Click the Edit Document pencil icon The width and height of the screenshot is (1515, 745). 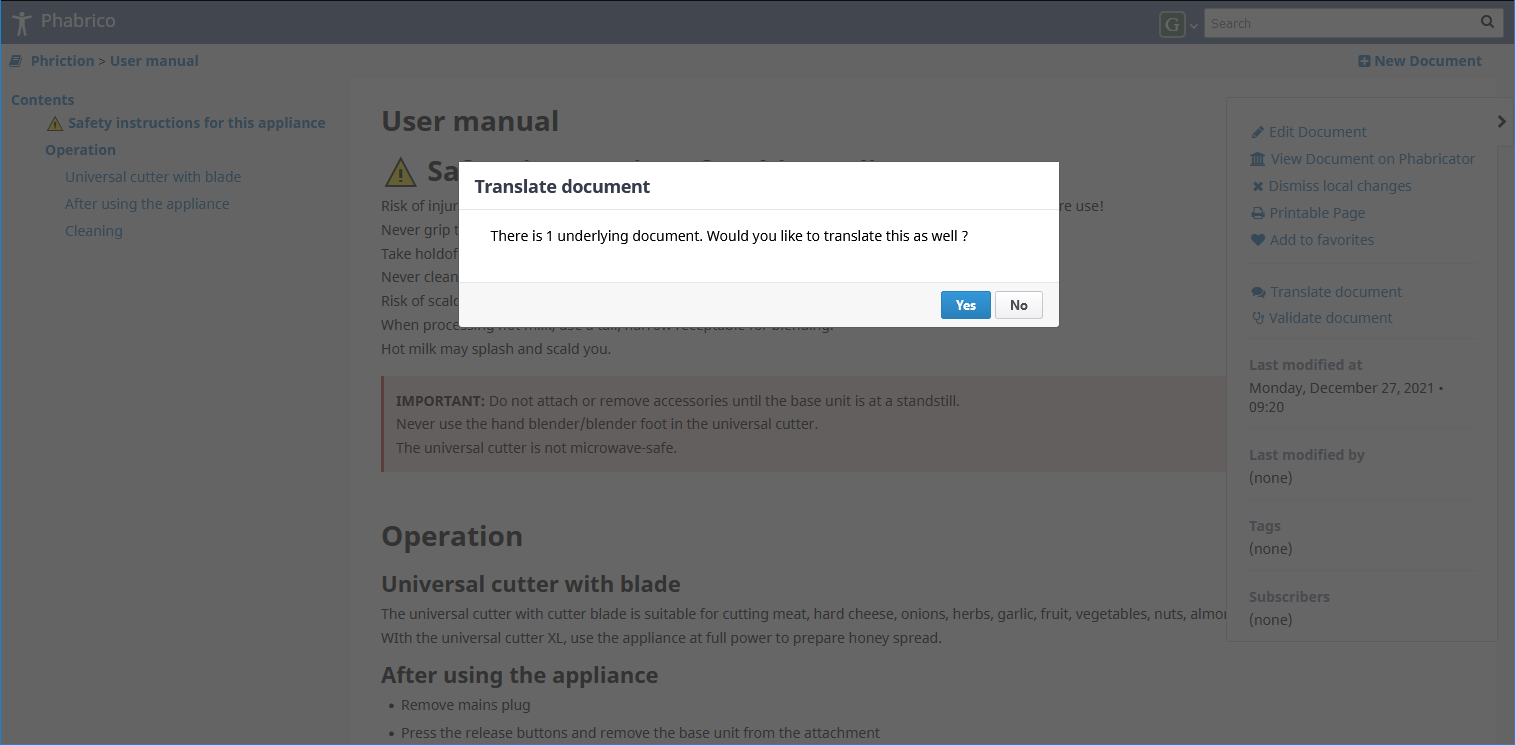[x=1258, y=132]
